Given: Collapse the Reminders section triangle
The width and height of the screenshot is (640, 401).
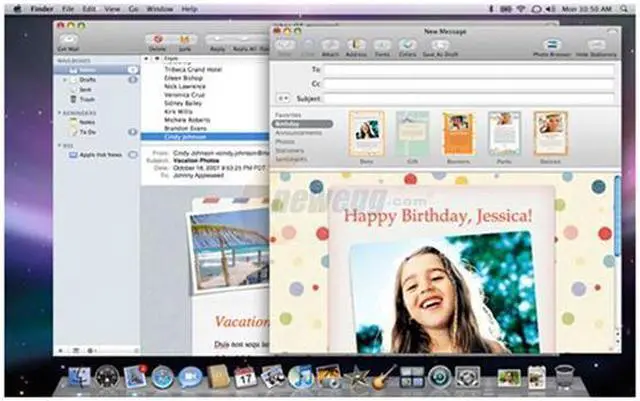Looking at the screenshot, I should pyautogui.click(x=59, y=113).
